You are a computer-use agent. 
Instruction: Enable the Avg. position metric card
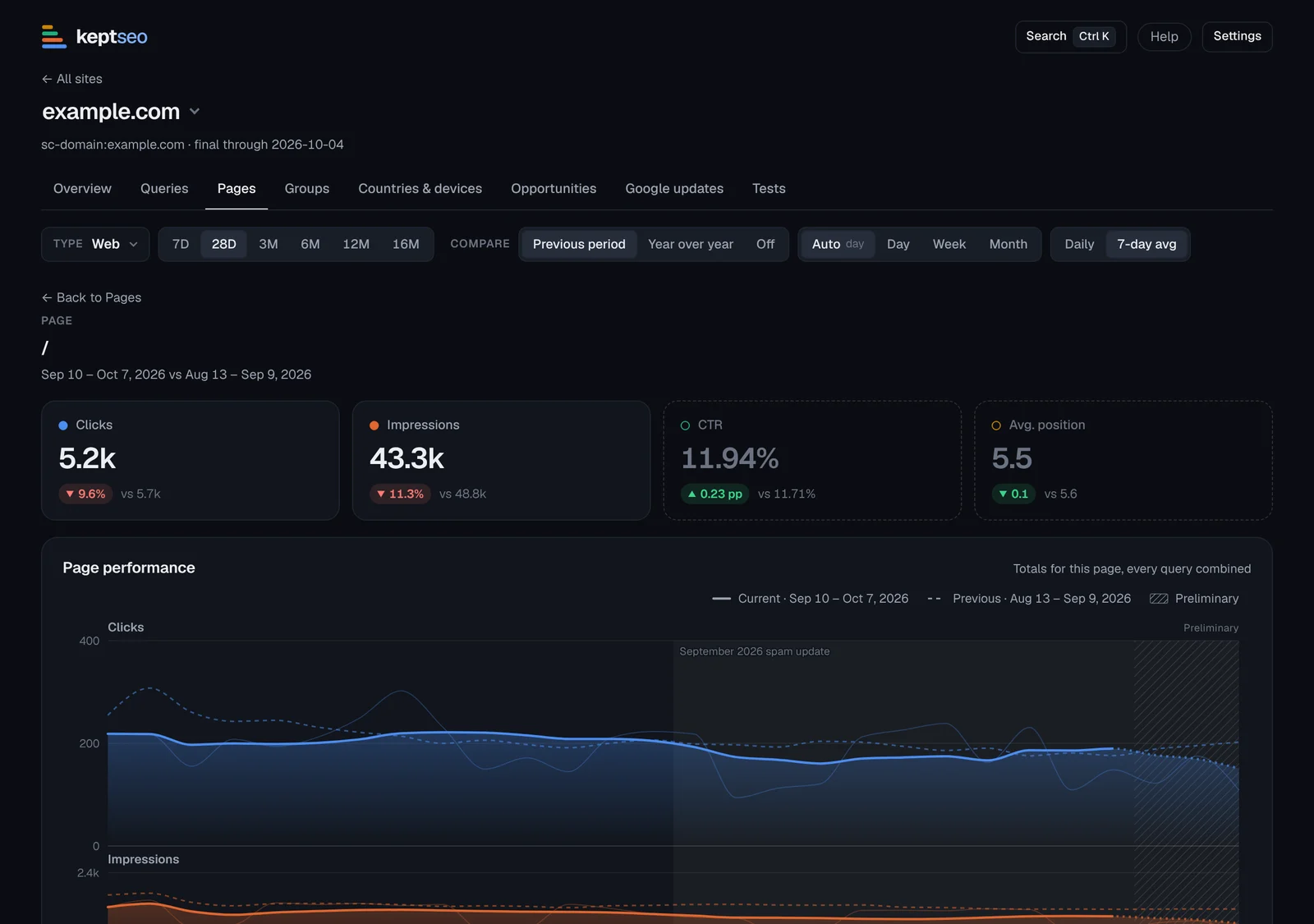pyautogui.click(x=1123, y=461)
